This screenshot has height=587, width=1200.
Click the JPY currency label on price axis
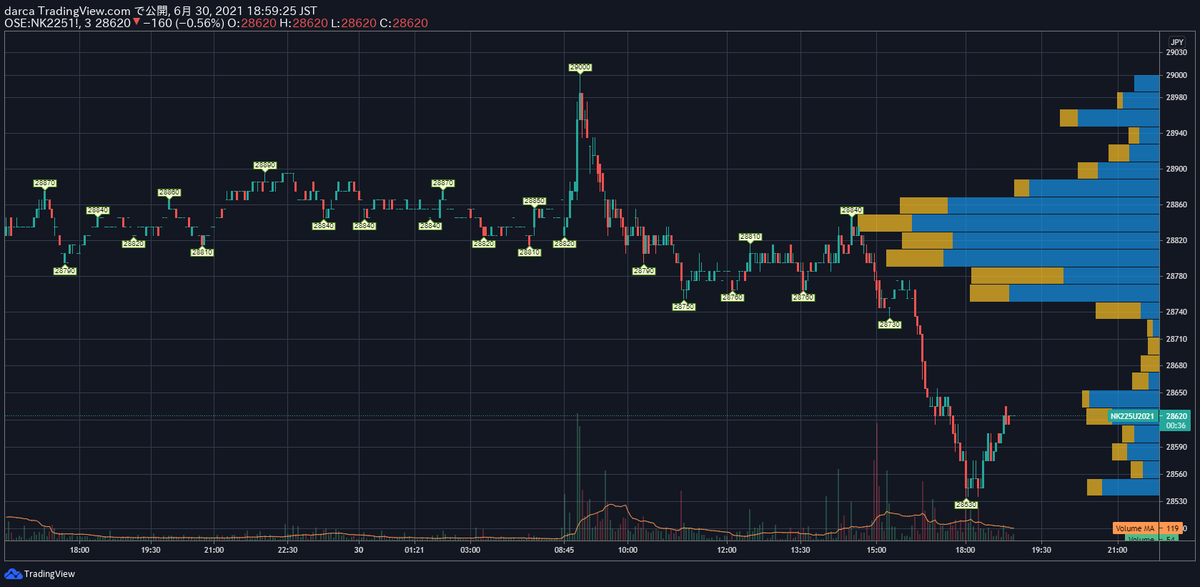pos(1176,42)
